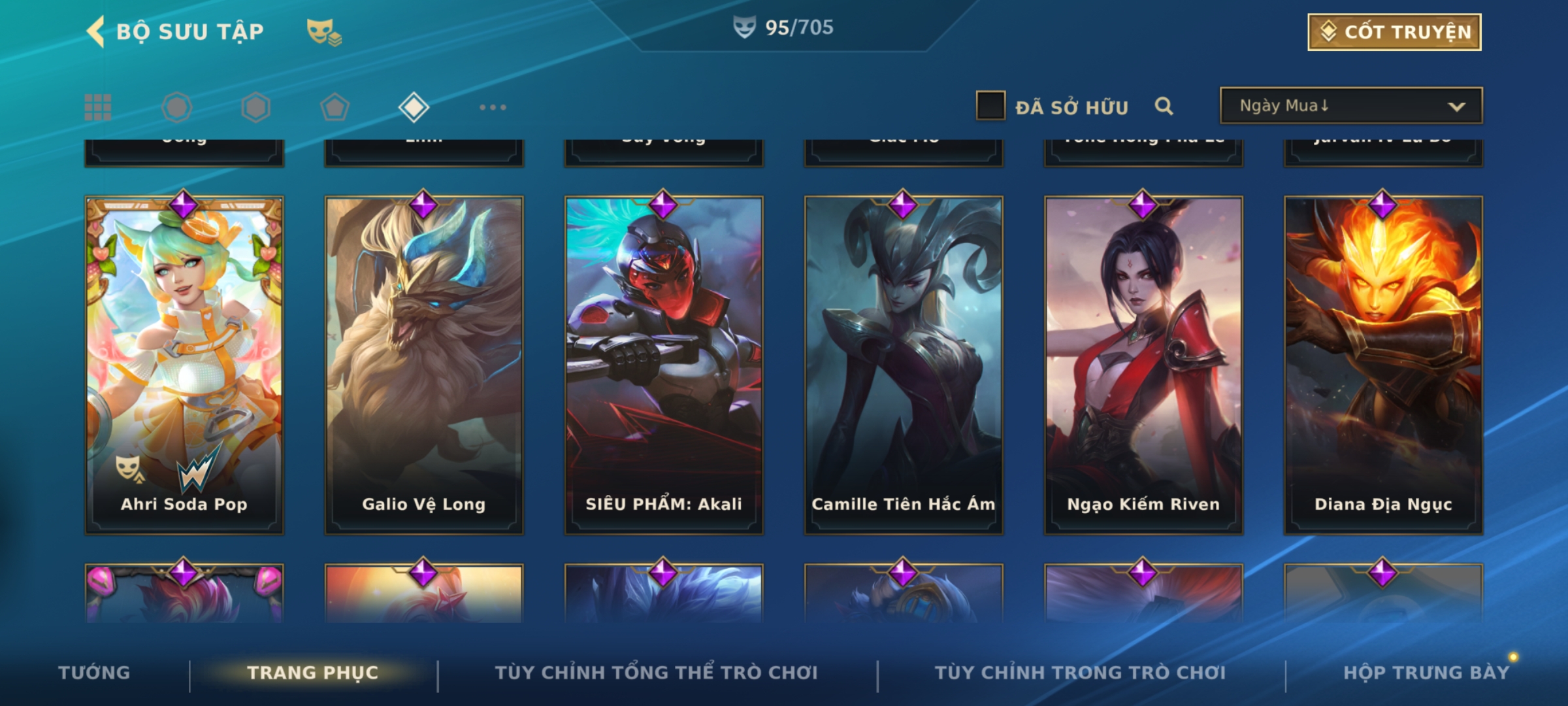This screenshot has height=706, width=1568.
Task: Go back using the Bộ Sưu Tập arrow
Action: point(95,31)
